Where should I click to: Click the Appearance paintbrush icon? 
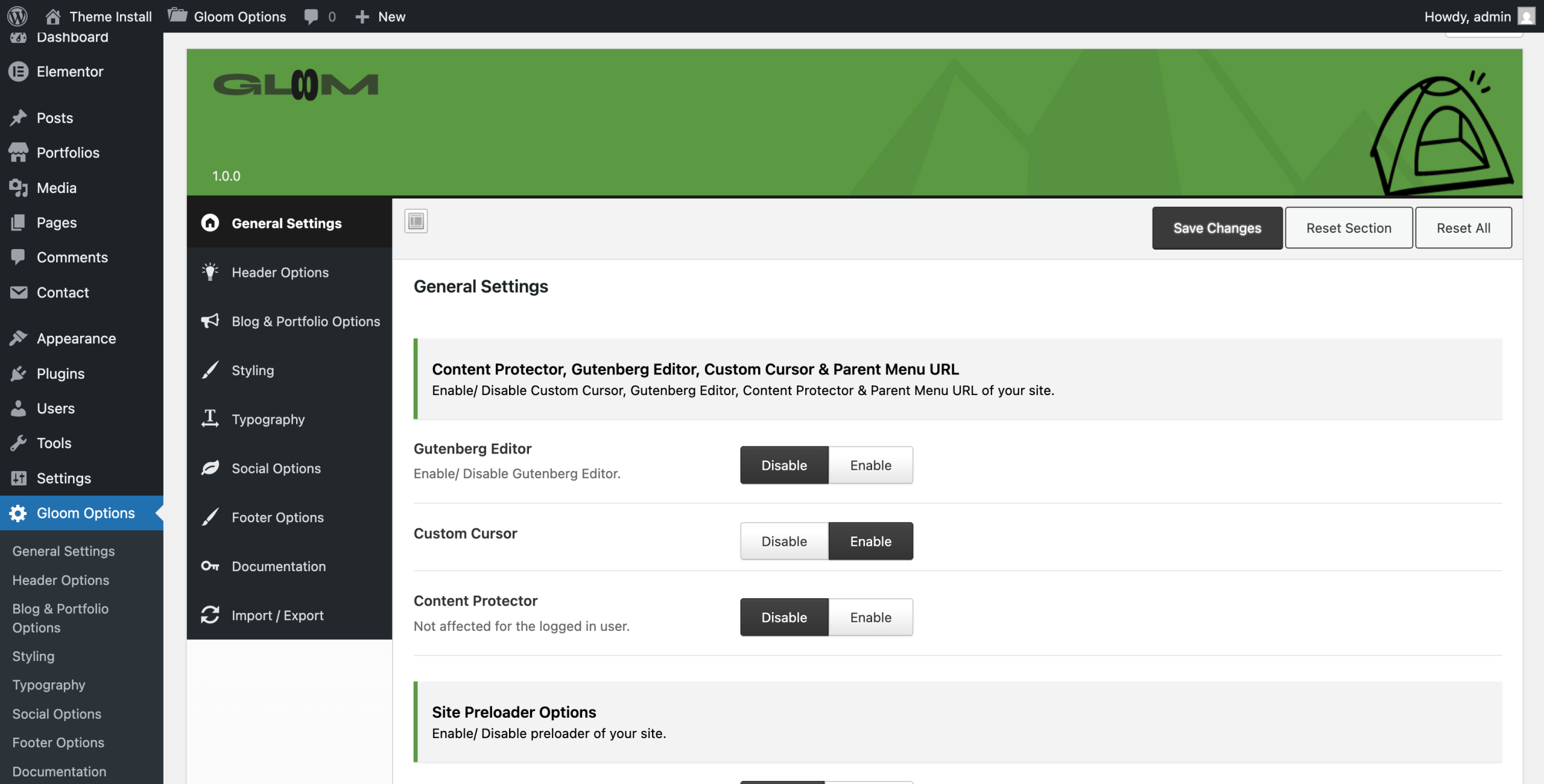pyautogui.click(x=19, y=338)
